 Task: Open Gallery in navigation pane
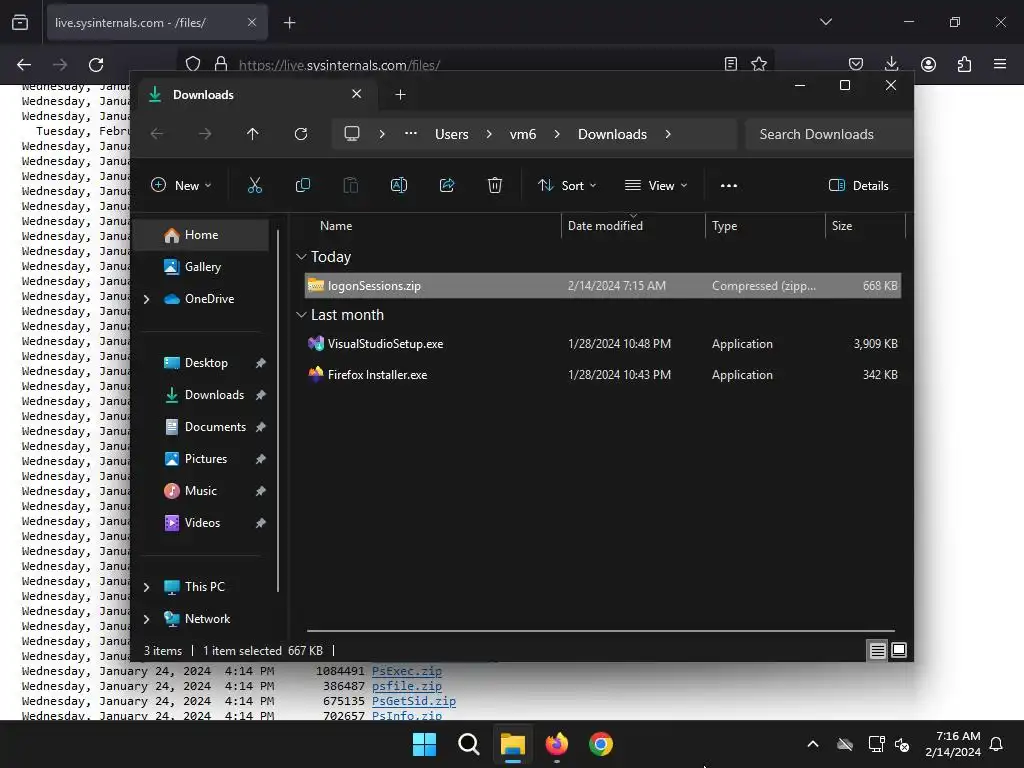(x=200, y=267)
